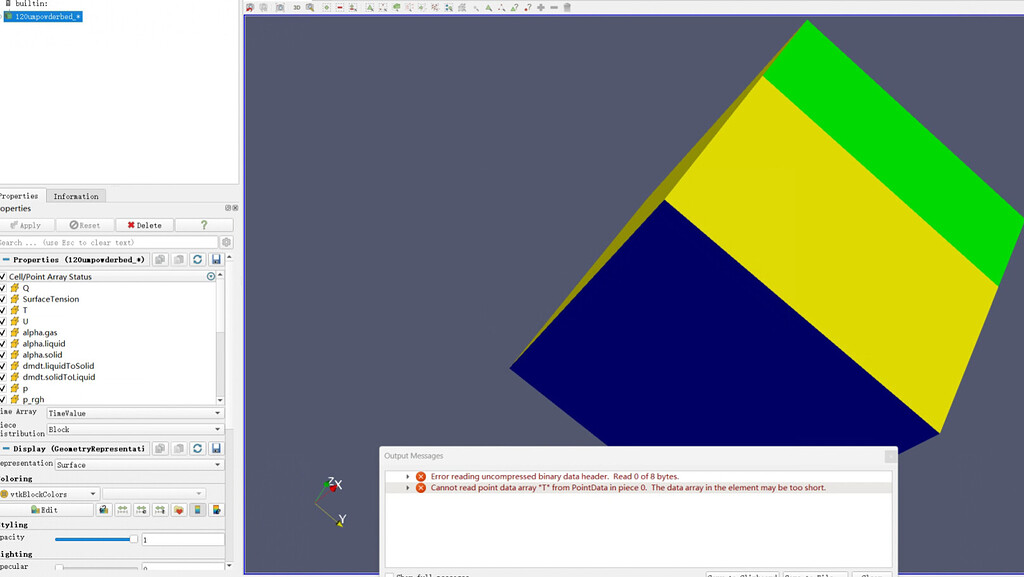Toggle the alpha.liquid array checkbox
Viewport: 1024px width, 577px height.
(x=3, y=344)
